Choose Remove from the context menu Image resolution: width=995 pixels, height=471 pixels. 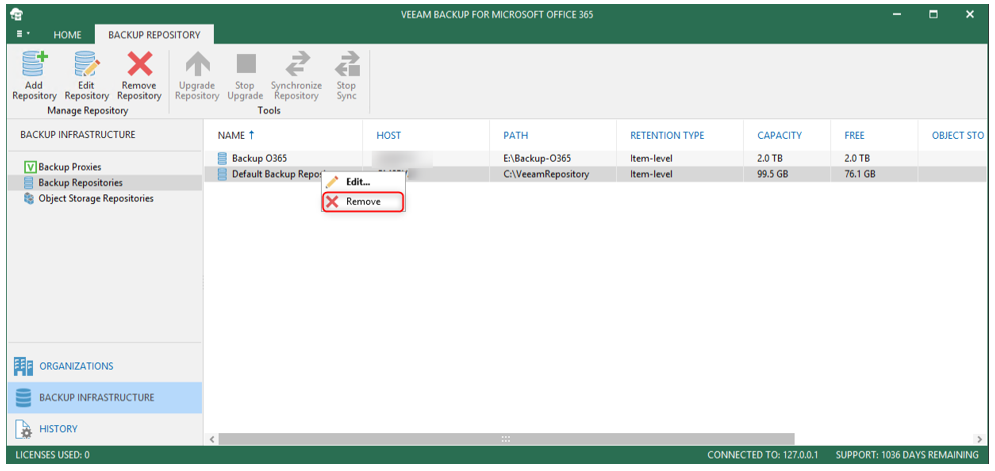pos(363,202)
